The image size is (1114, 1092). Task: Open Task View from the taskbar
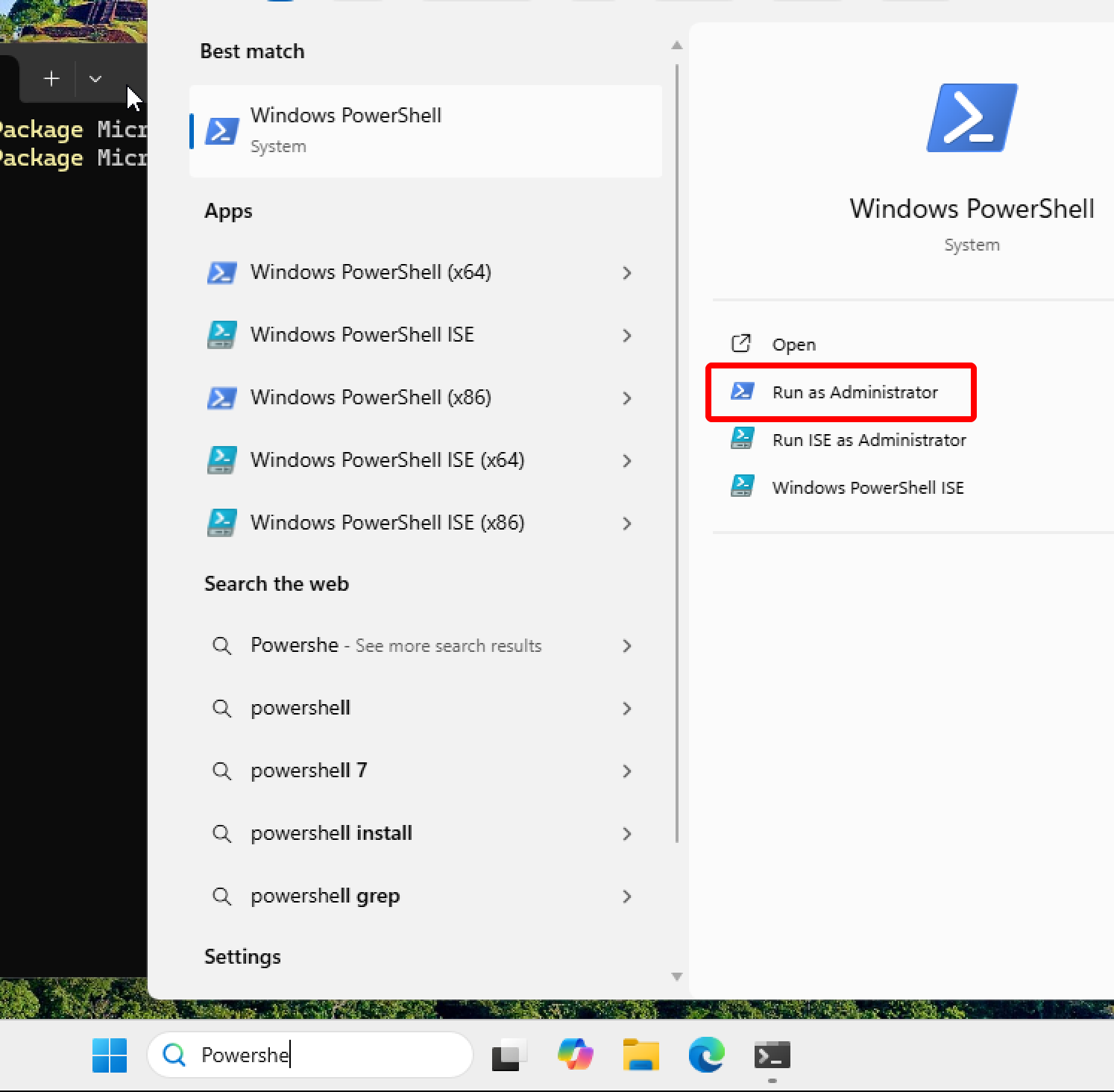click(510, 1055)
